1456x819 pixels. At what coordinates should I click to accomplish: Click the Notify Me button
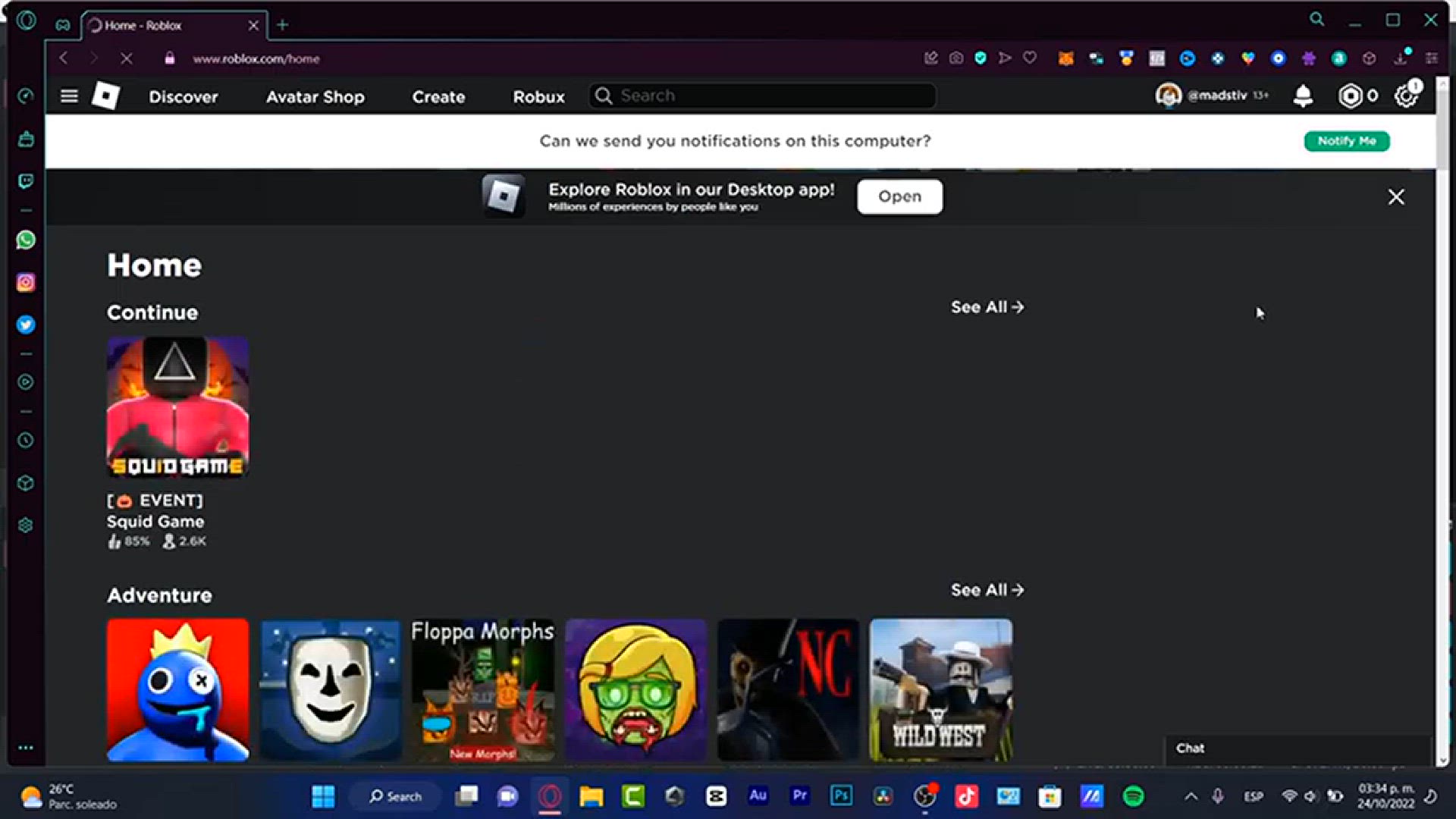[1347, 141]
